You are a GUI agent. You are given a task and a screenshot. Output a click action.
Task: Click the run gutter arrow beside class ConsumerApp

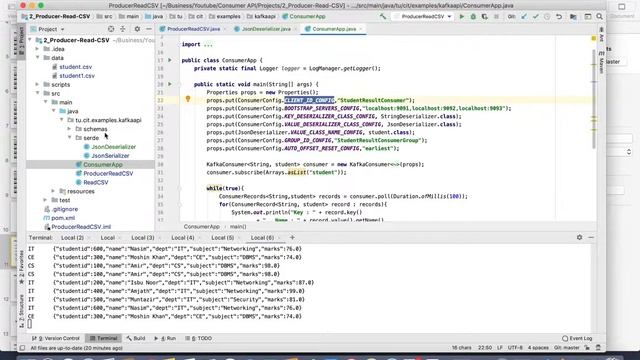170,60
